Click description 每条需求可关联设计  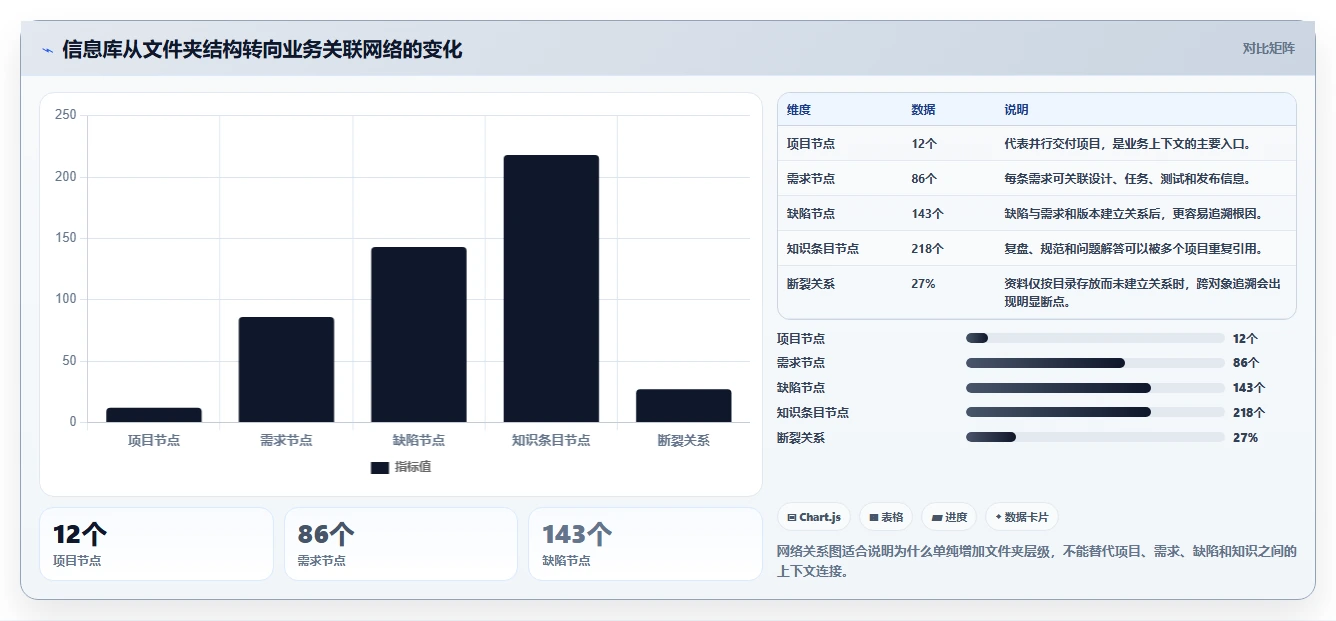point(1128,179)
